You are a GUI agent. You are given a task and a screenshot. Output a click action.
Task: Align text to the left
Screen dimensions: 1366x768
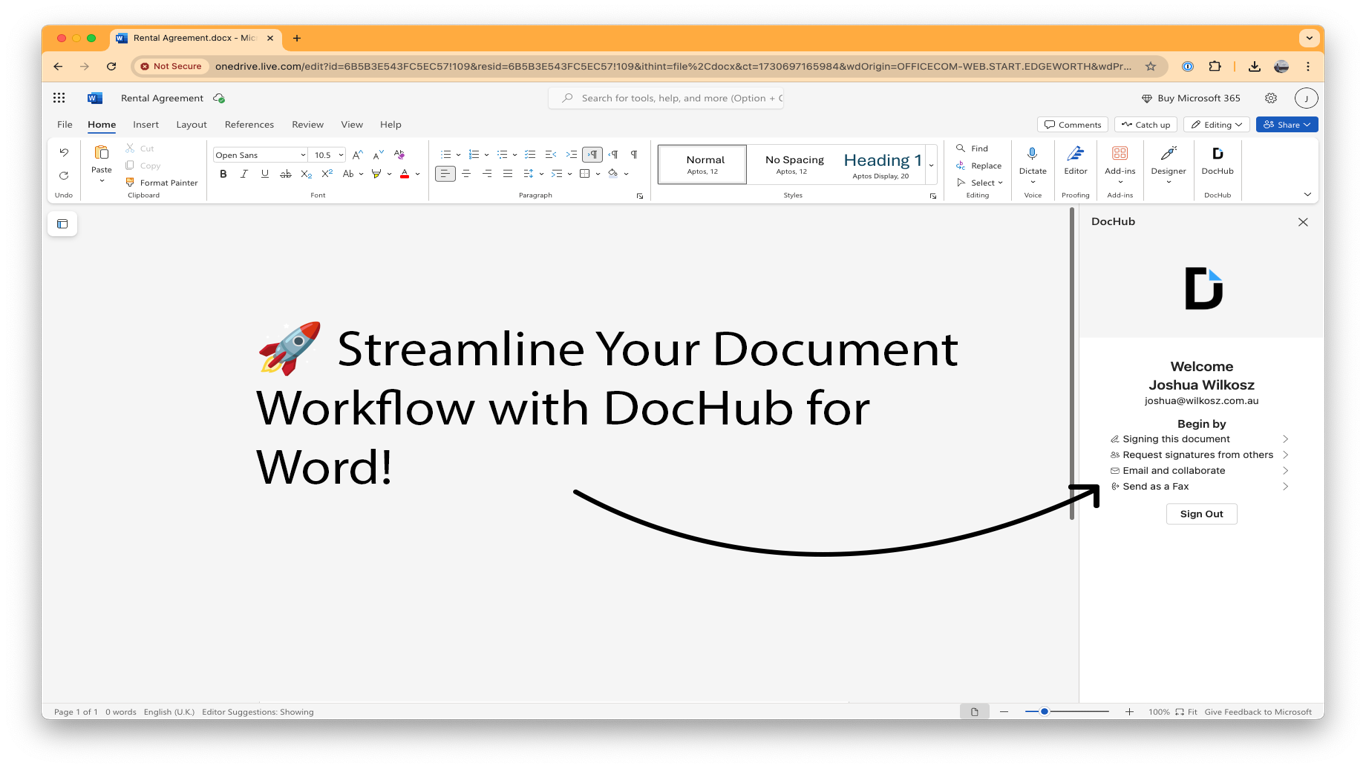[445, 174]
